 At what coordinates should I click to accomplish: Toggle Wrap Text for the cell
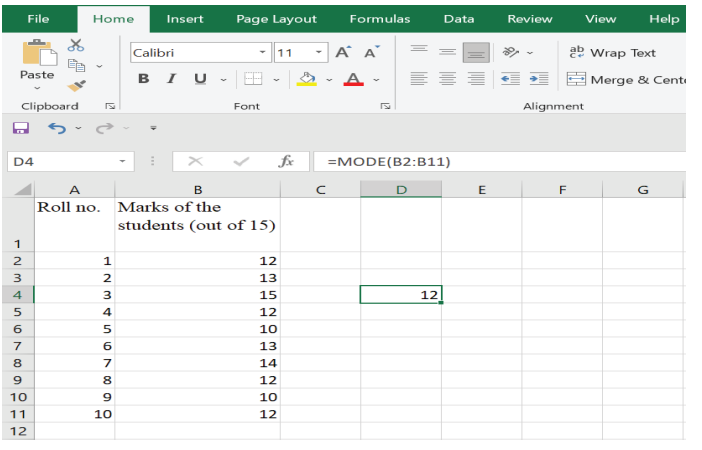pos(612,52)
